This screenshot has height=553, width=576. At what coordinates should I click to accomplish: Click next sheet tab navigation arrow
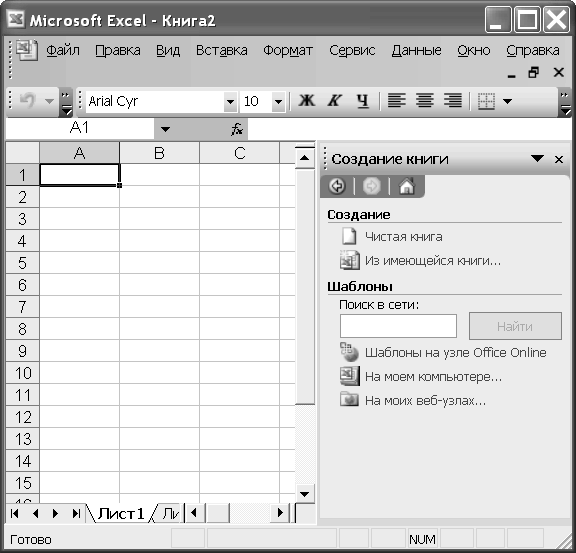pos(55,513)
